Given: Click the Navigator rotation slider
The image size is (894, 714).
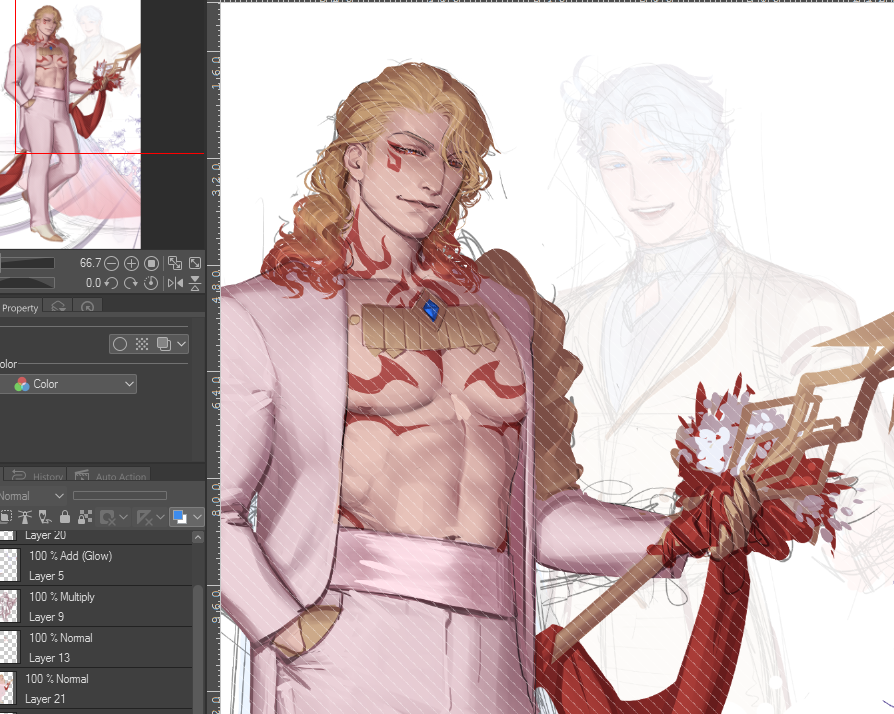Looking at the screenshot, I should (27, 283).
